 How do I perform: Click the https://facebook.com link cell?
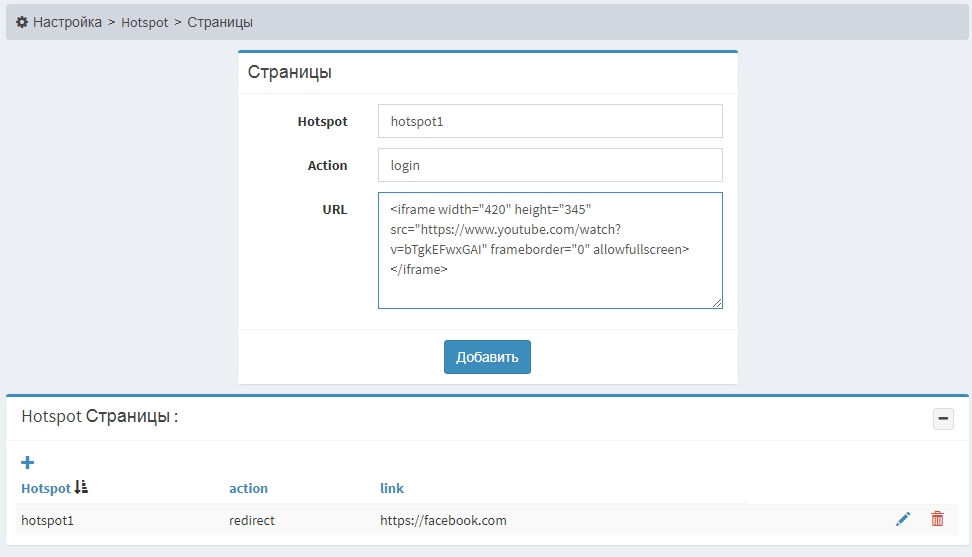click(443, 520)
